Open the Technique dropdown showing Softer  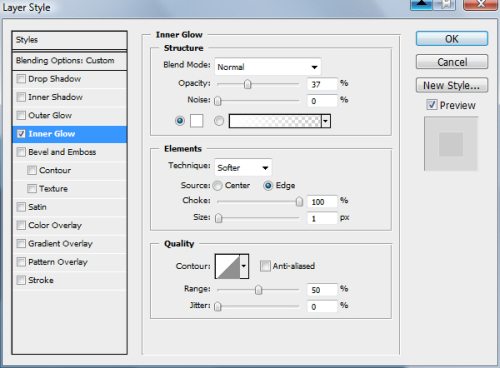[x=243, y=168]
